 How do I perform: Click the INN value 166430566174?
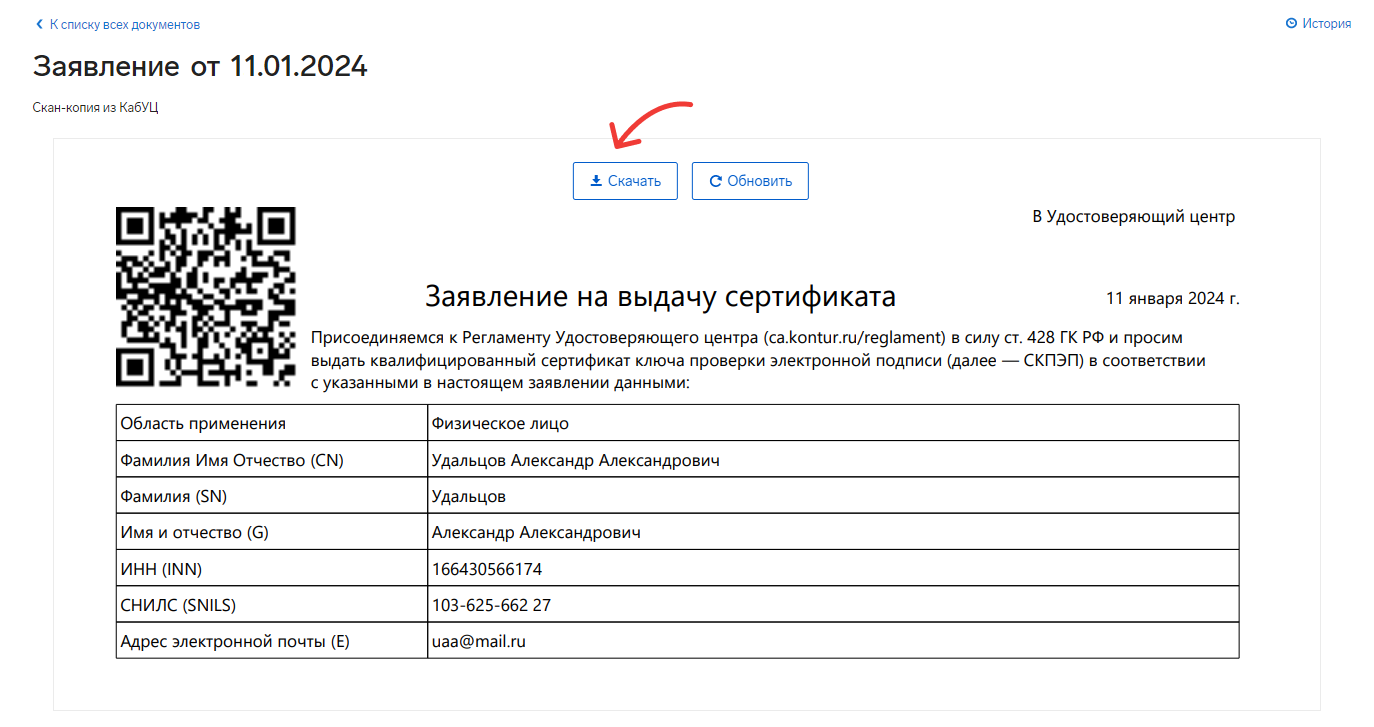pyautogui.click(x=487, y=569)
